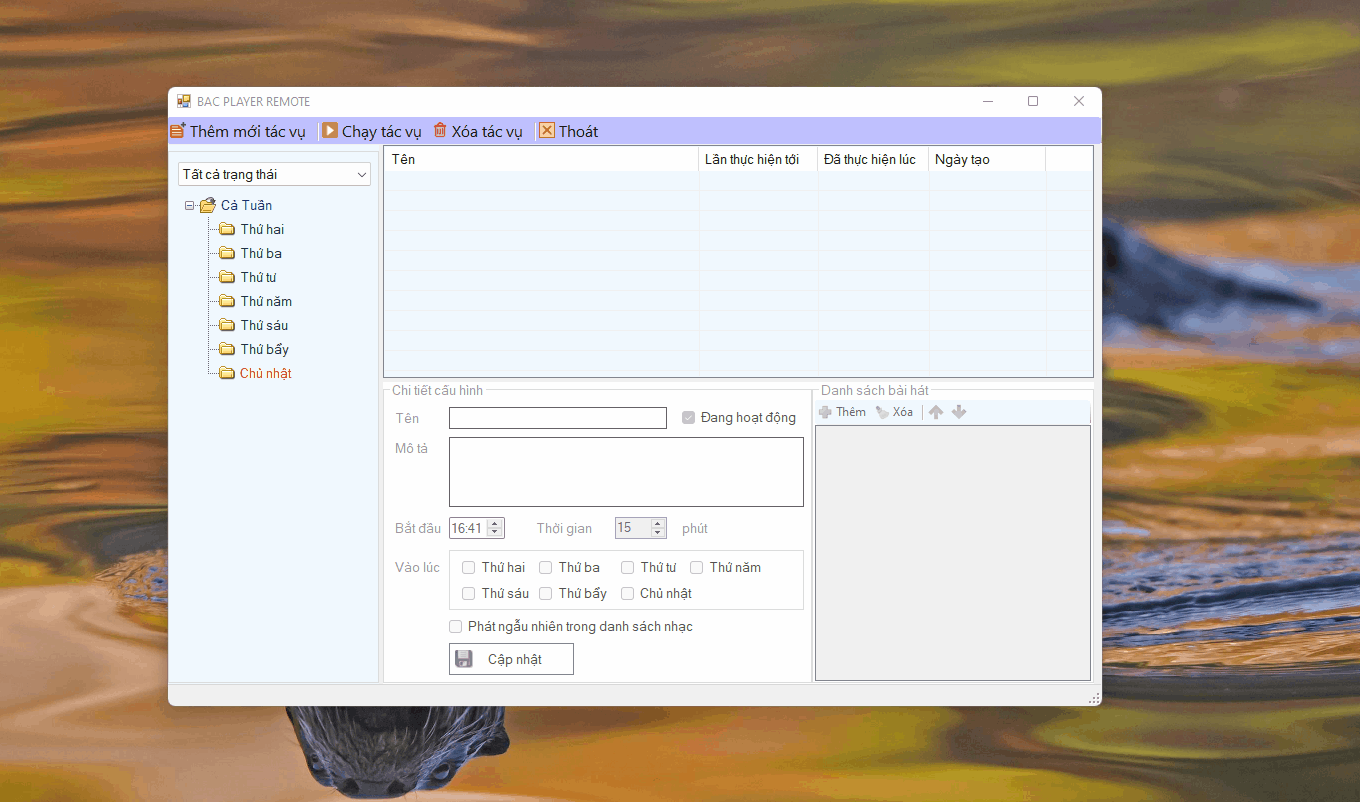Enable the Chủ nhật day checkbox
This screenshot has height=802, width=1360.
628,593
